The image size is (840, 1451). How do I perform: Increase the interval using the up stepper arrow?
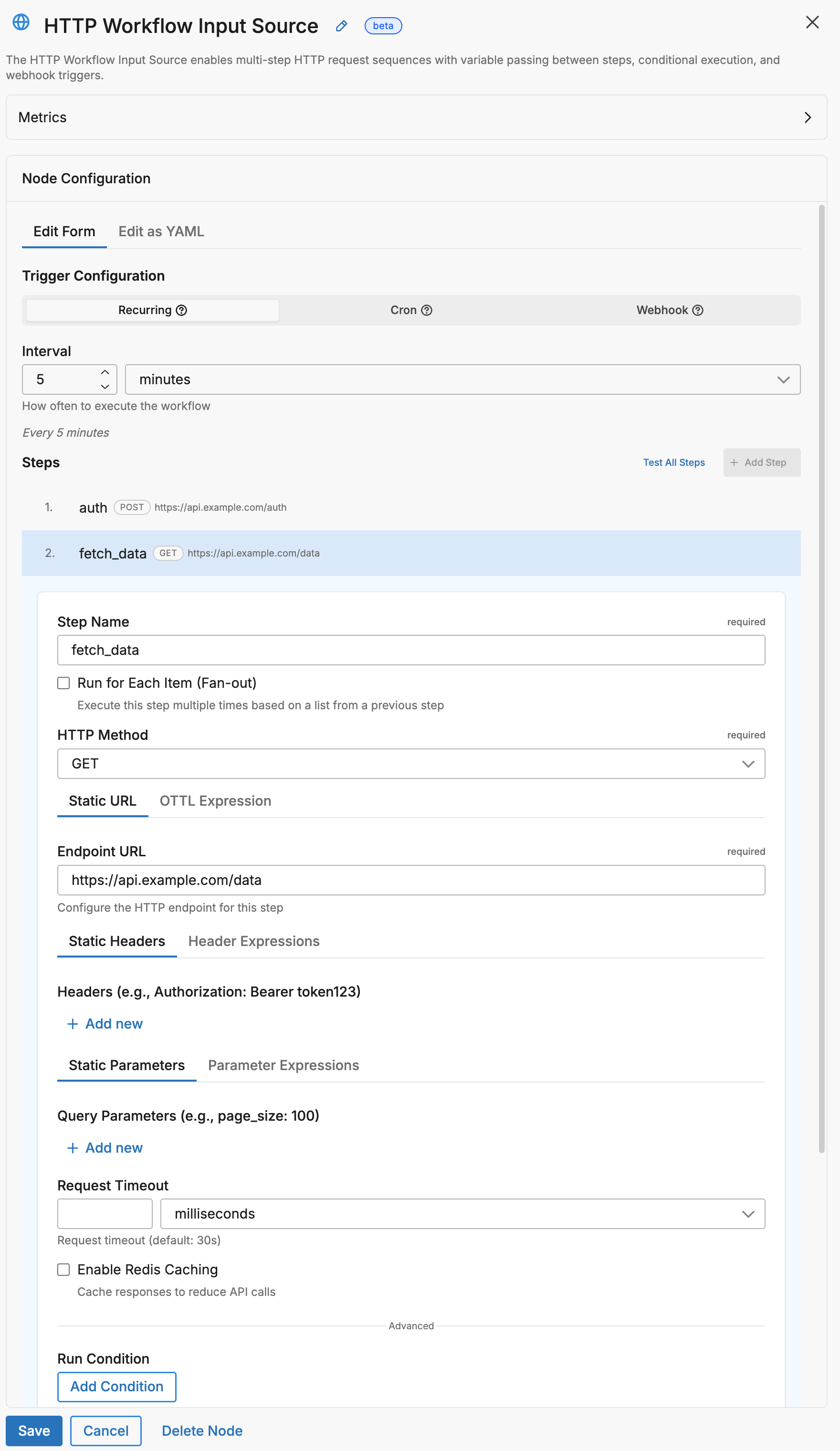coord(105,372)
